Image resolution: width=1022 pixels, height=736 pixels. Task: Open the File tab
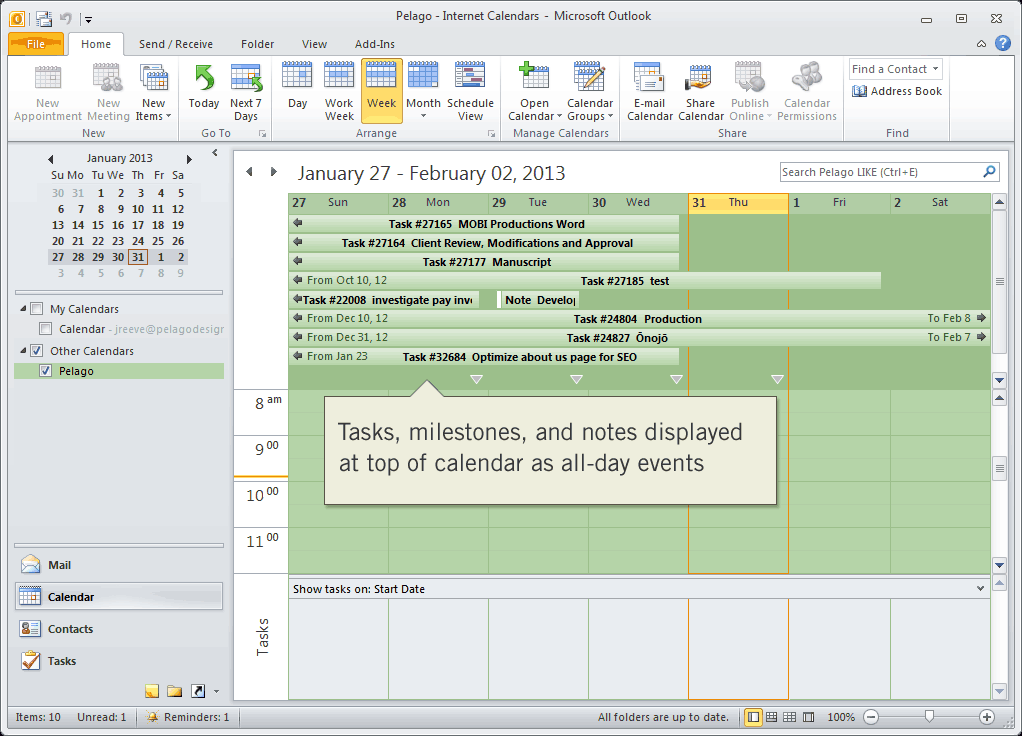point(36,44)
